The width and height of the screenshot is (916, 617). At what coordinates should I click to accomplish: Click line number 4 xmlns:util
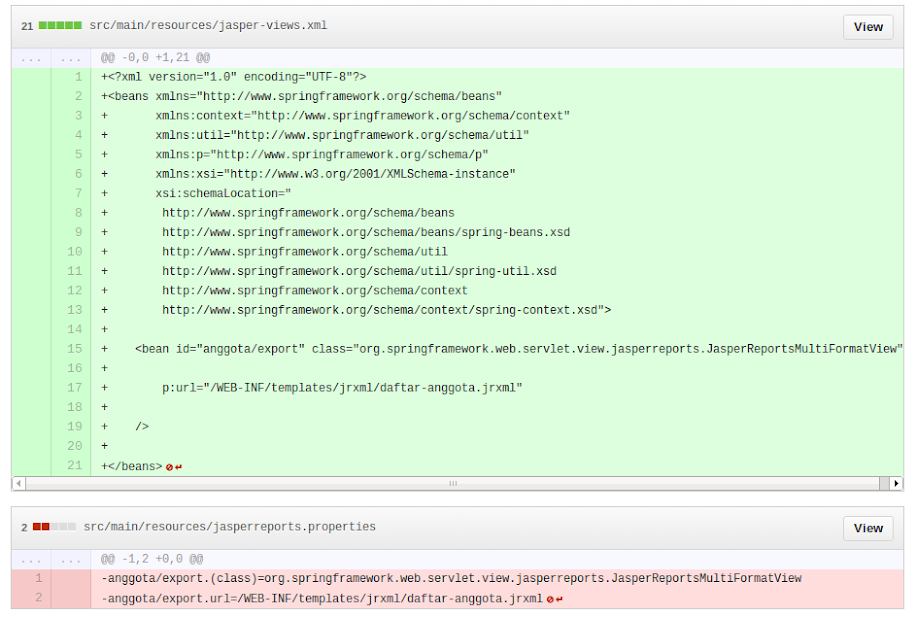pyautogui.click(x=78, y=135)
